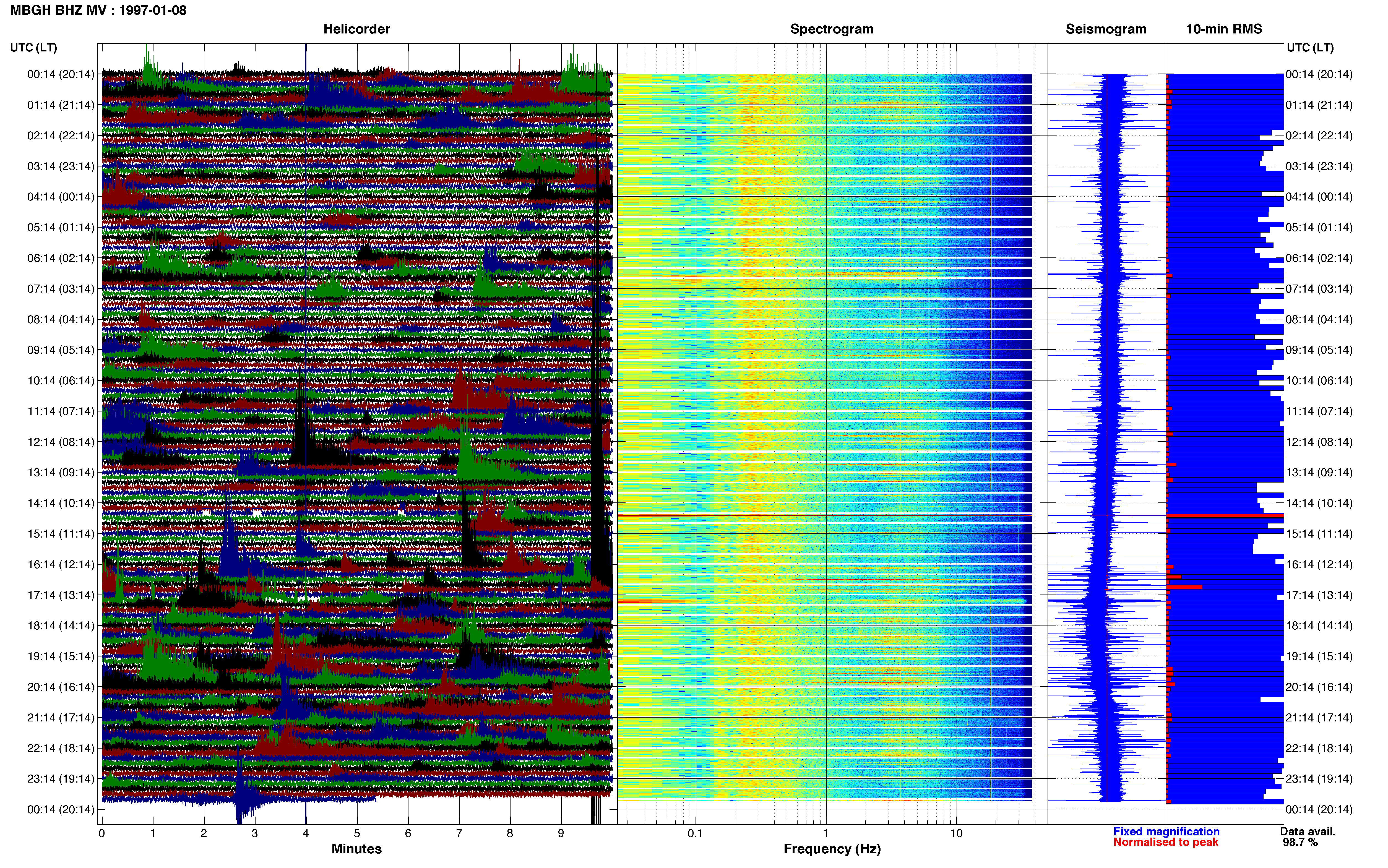Image resolution: width=1388 pixels, height=868 pixels.
Task: Click the helicorder minute tick '4'
Action: tap(306, 833)
